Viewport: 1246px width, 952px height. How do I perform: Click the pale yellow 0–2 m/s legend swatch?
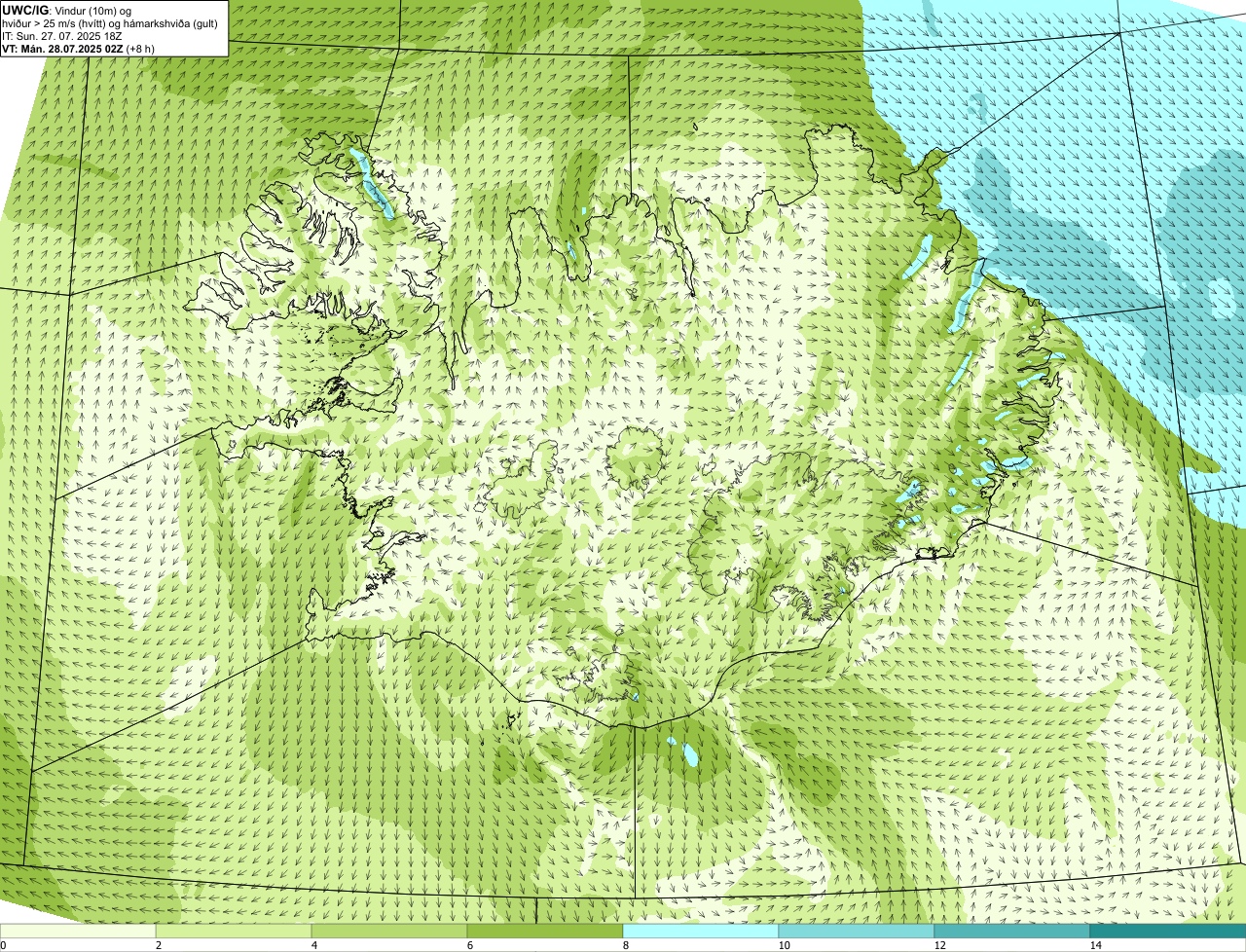[x=78, y=931]
